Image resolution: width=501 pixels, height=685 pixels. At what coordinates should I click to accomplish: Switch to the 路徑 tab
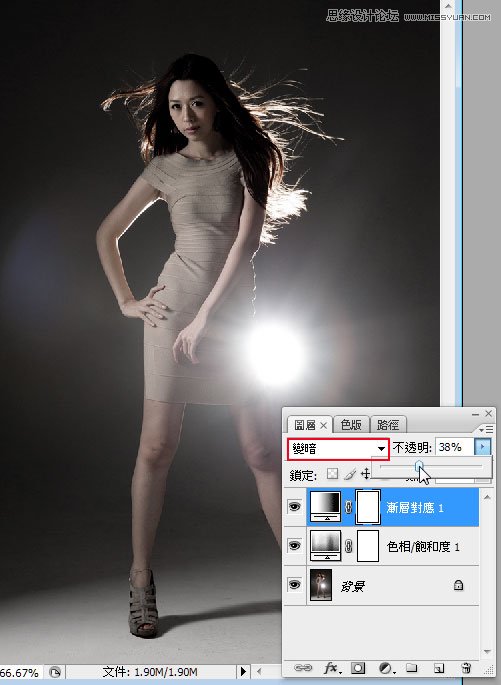[388, 425]
